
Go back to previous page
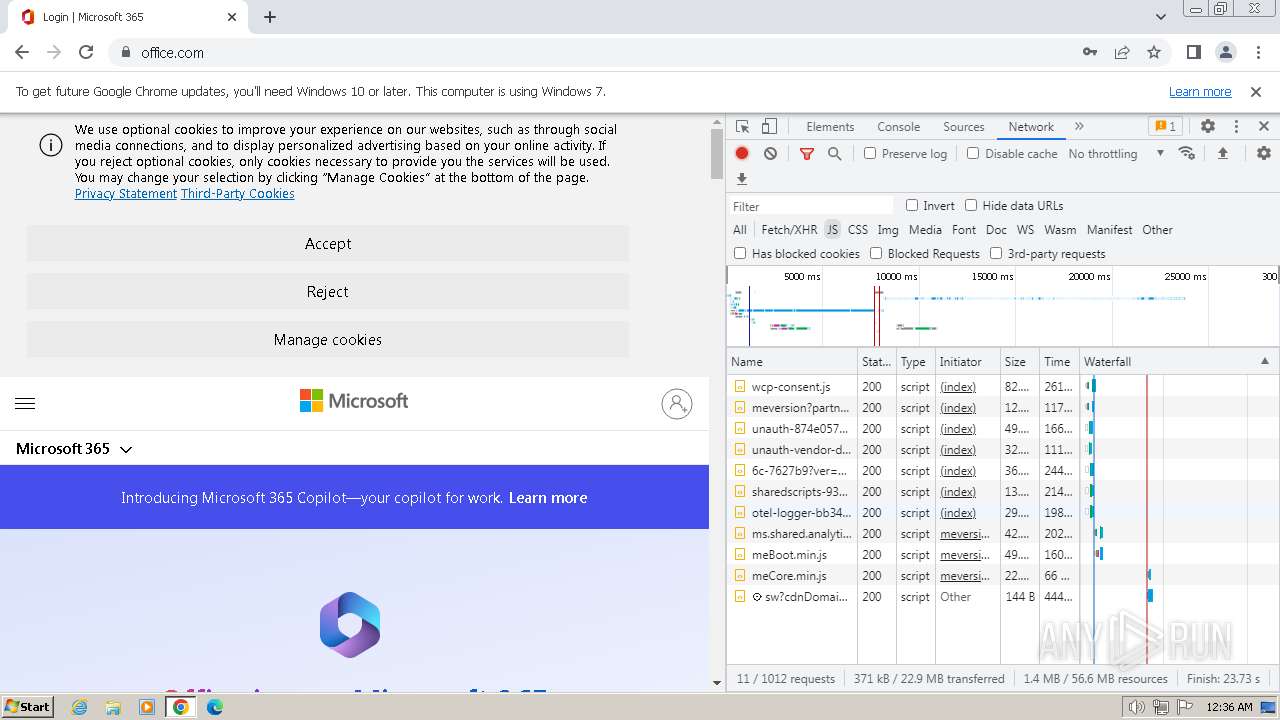click(22, 52)
